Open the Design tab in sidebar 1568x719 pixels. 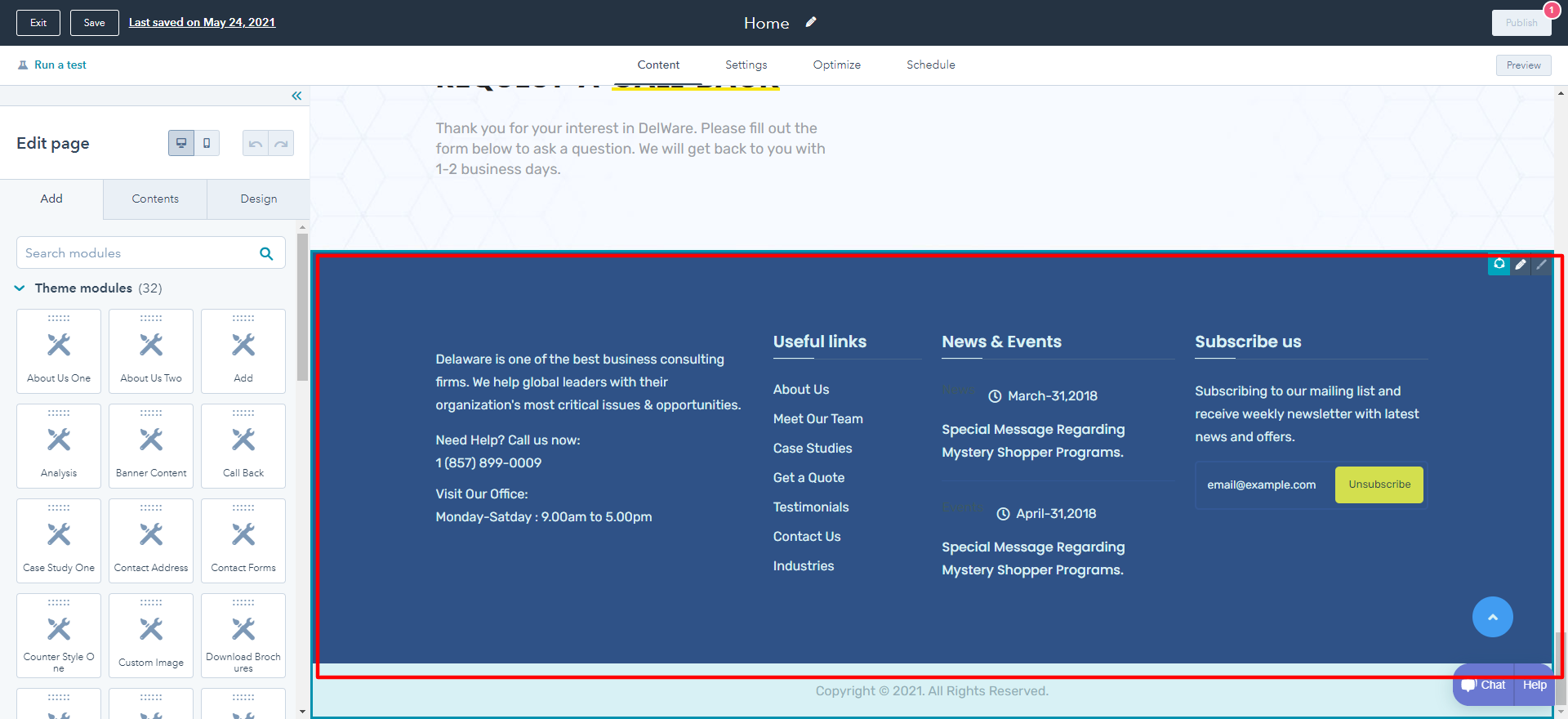258,199
